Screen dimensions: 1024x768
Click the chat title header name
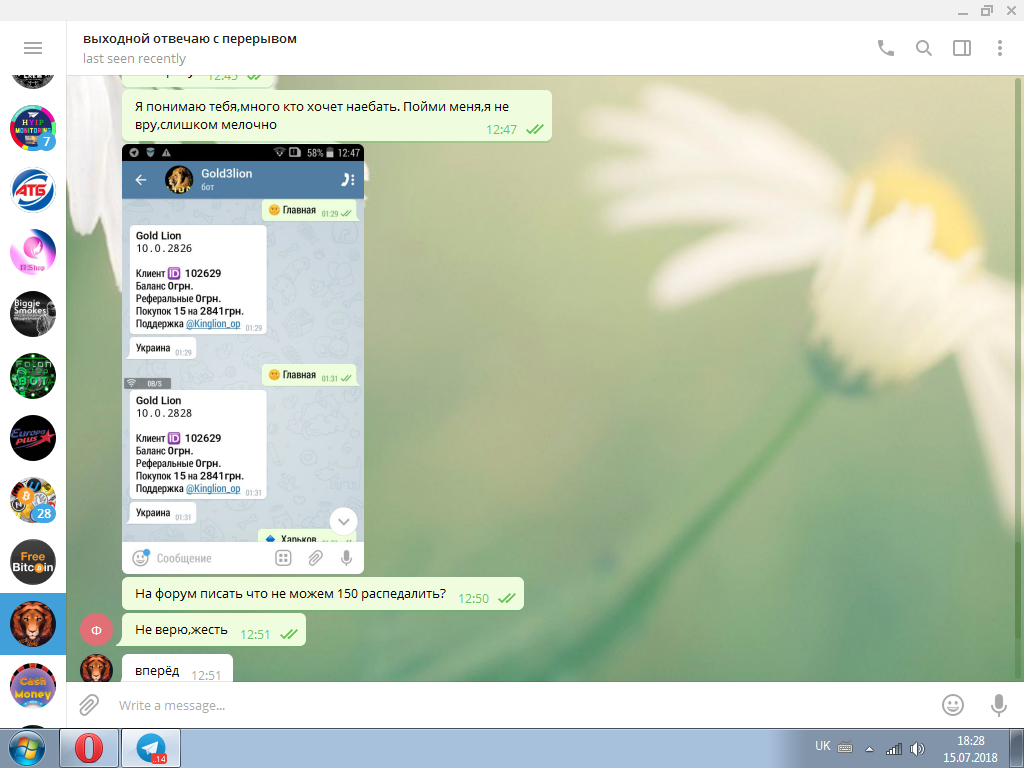click(x=190, y=39)
